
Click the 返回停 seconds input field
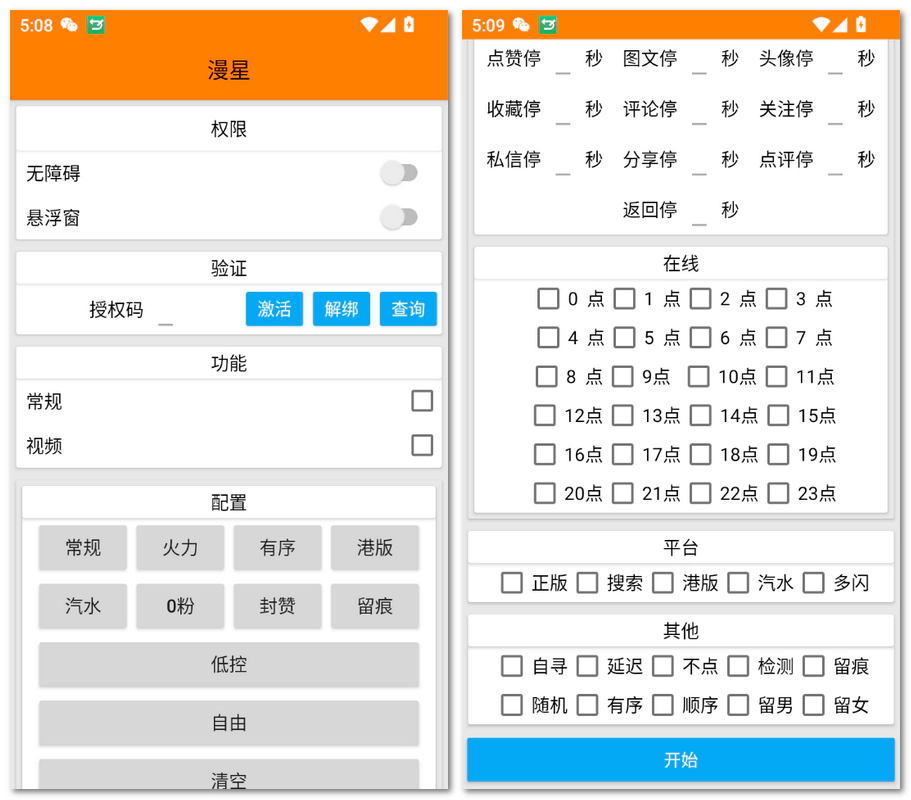[699, 212]
